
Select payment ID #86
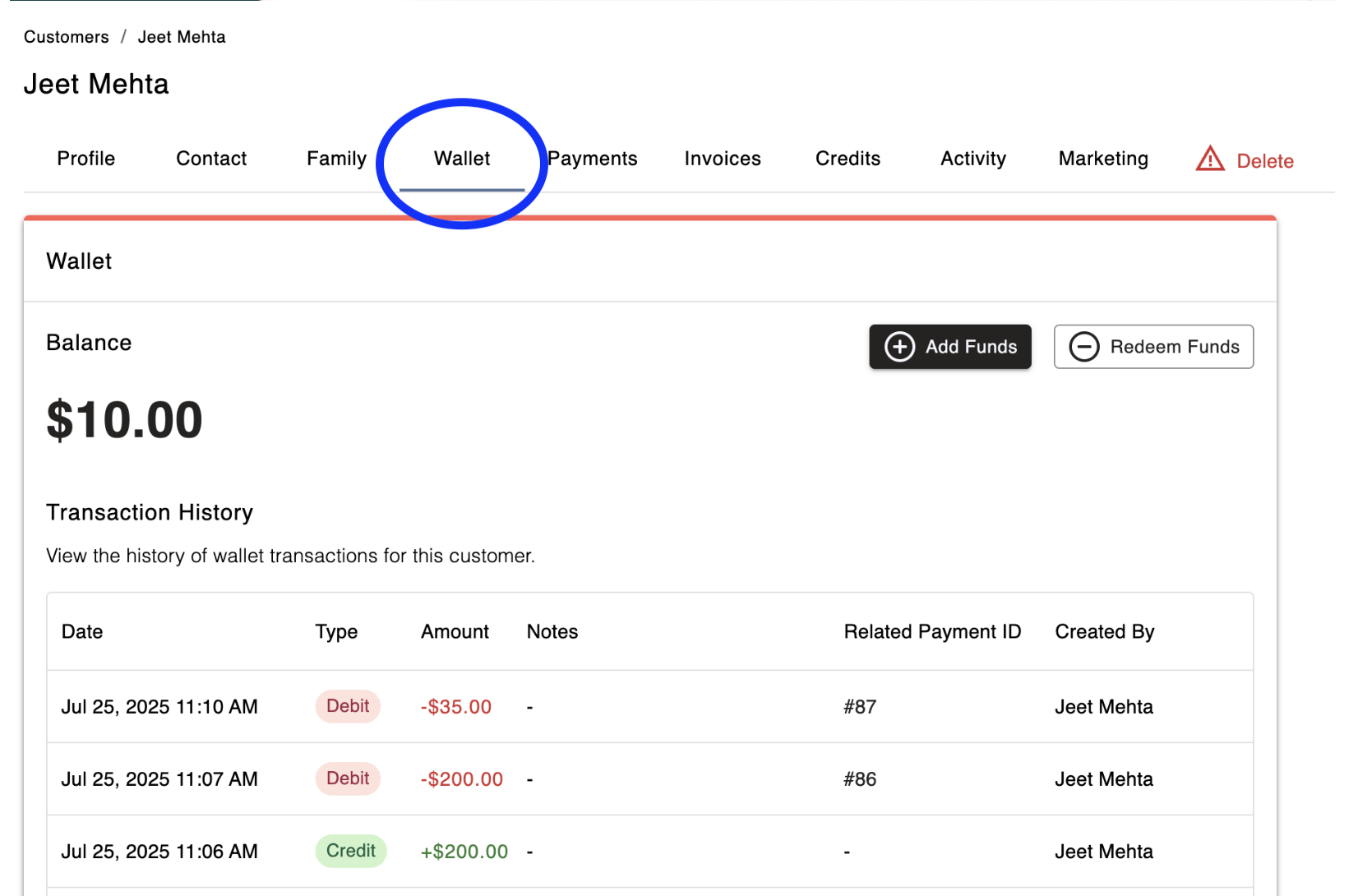tap(860, 779)
